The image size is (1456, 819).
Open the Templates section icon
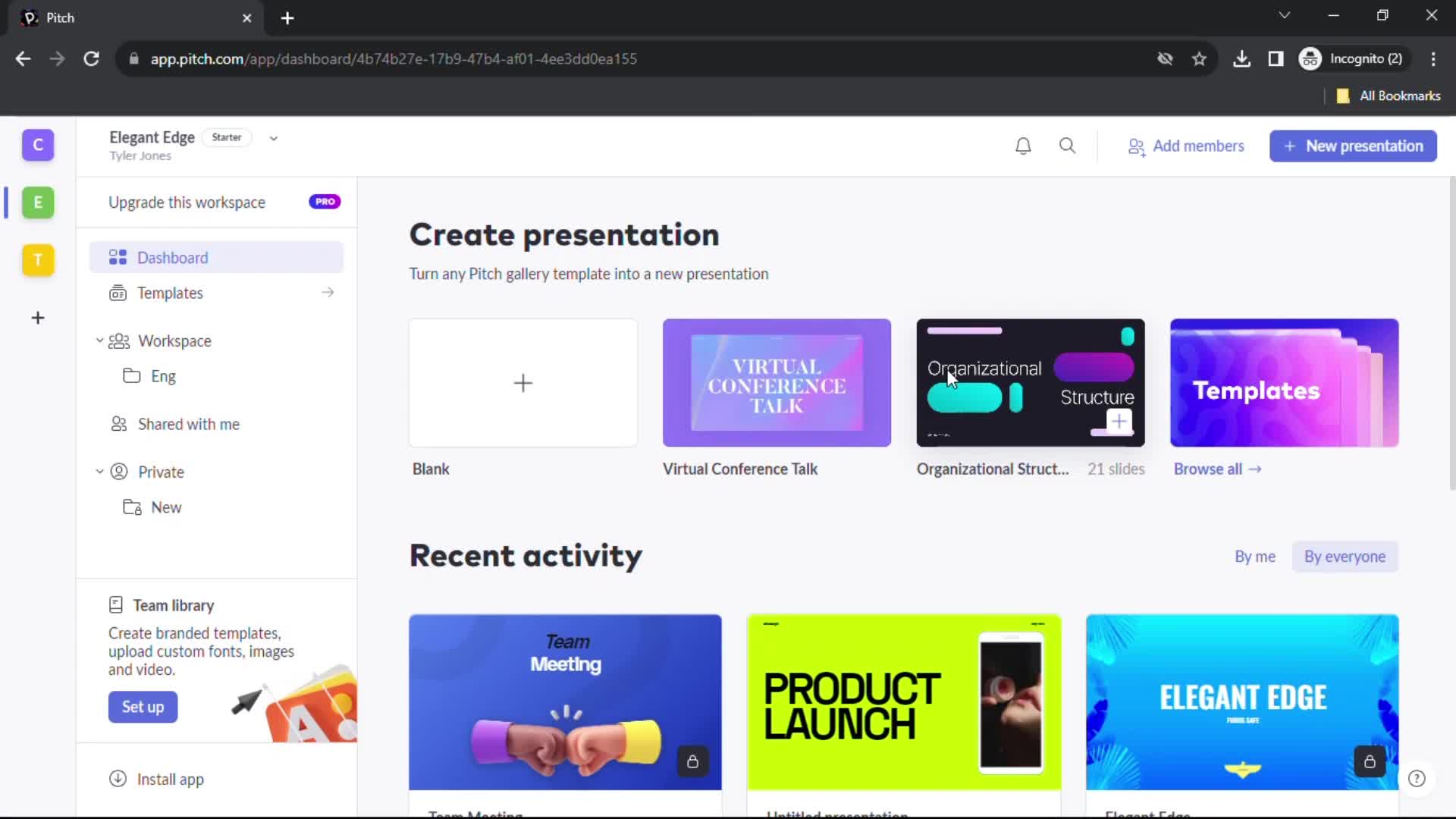119,293
